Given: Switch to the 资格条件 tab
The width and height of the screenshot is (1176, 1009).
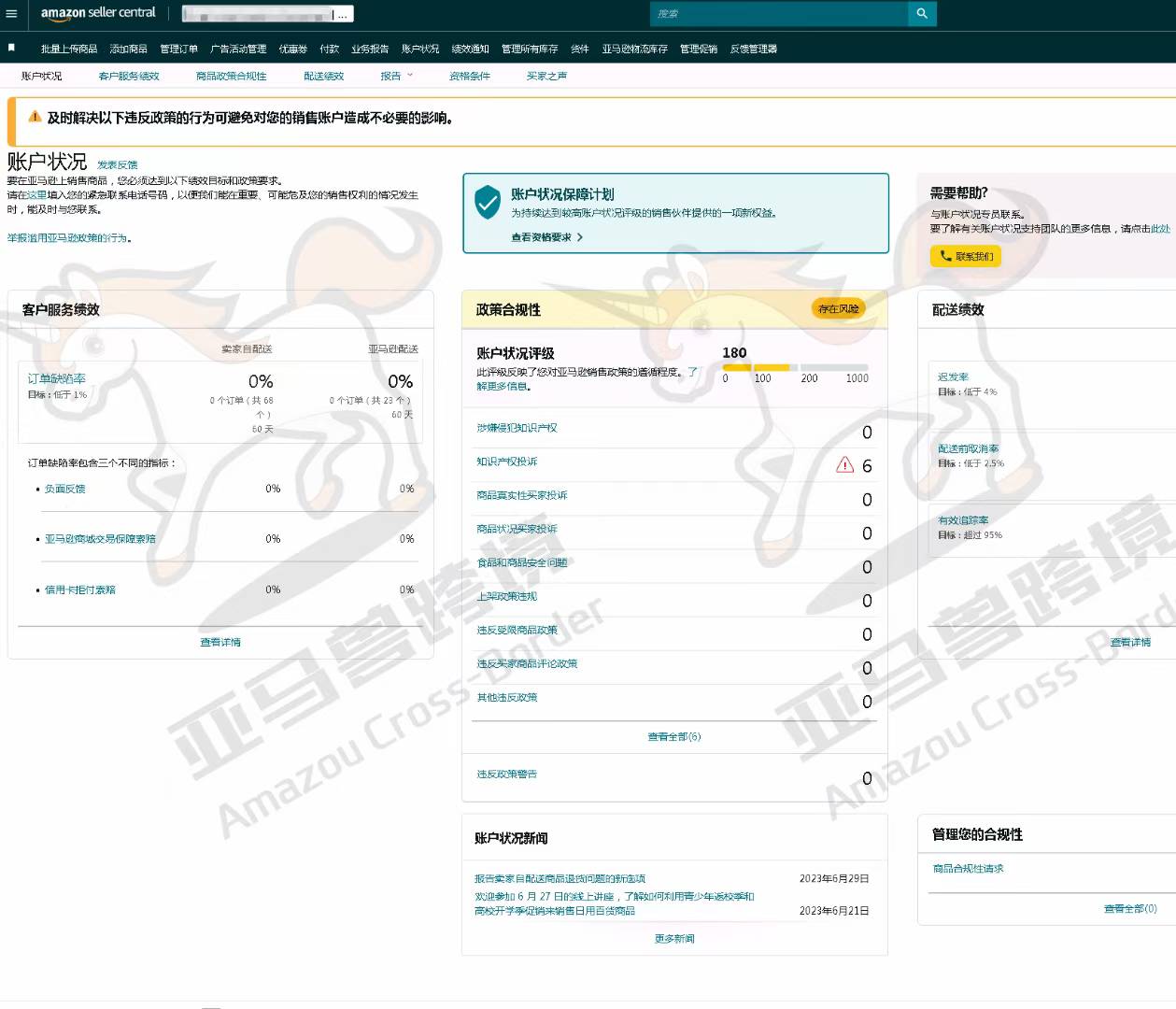Looking at the screenshot, I should tap(469, 76).
